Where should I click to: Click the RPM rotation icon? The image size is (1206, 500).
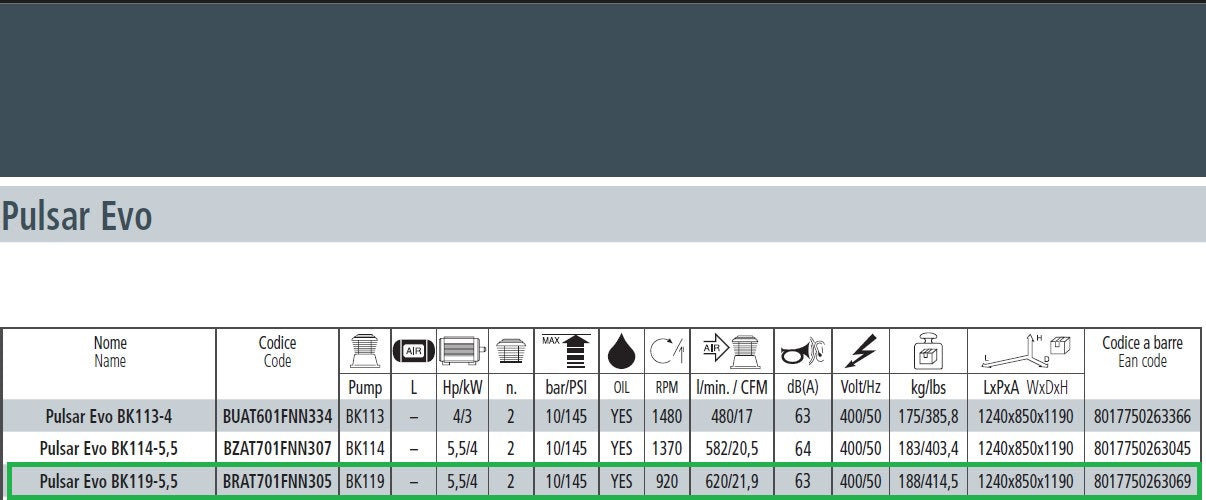pos(666,352)
